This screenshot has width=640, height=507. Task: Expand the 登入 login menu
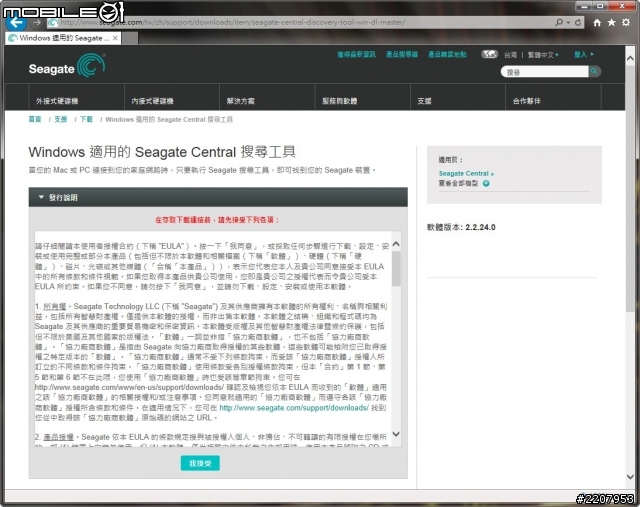(x=584, y=54)
